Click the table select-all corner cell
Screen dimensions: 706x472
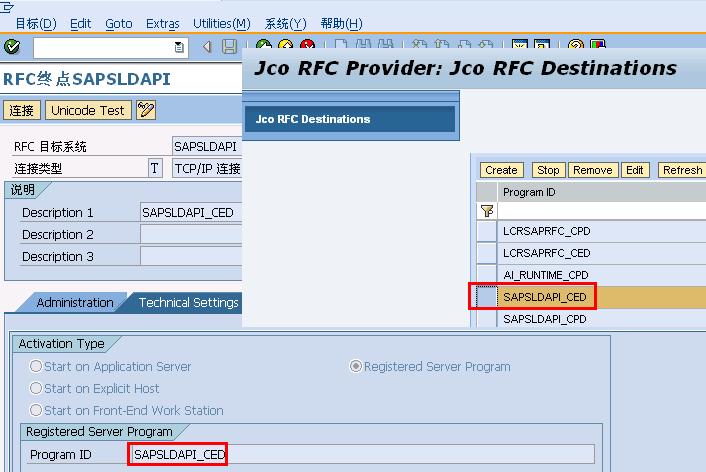(x=487, y=192)
